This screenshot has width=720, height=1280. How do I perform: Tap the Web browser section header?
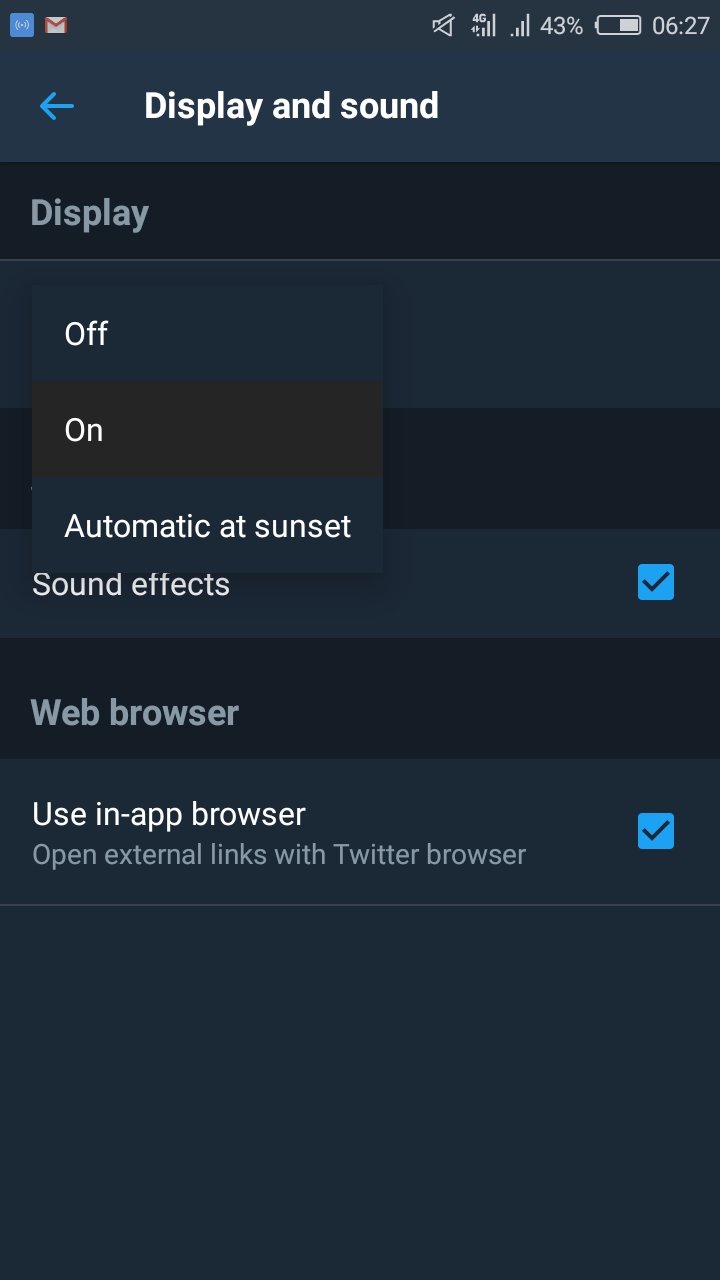pyautogui.click(x=135, y=713)
